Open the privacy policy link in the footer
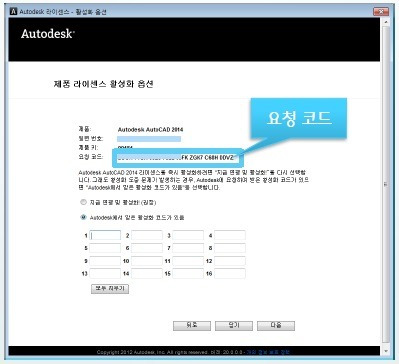 pyautogui.click(x=268, y=352)
